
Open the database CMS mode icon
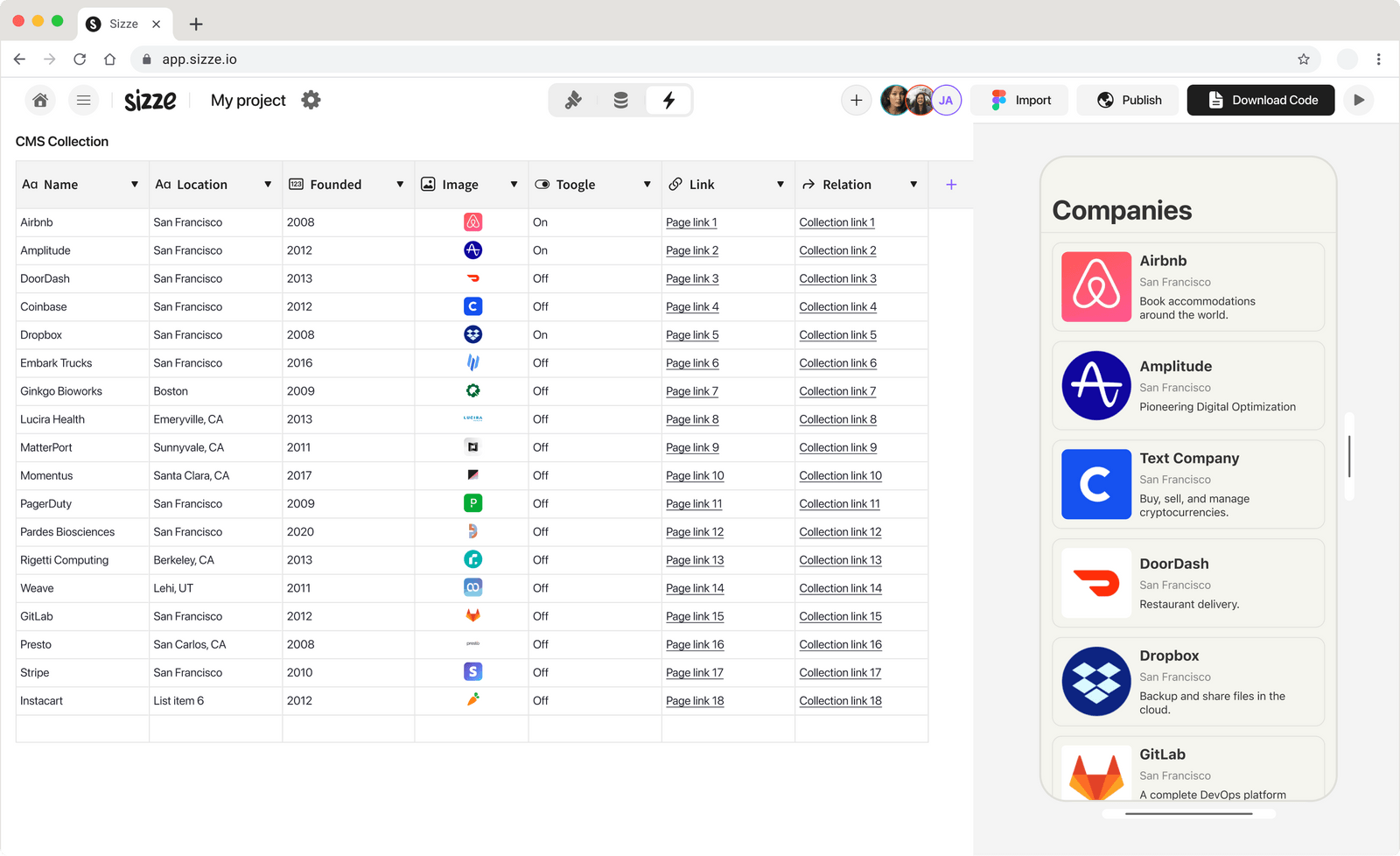621,100
